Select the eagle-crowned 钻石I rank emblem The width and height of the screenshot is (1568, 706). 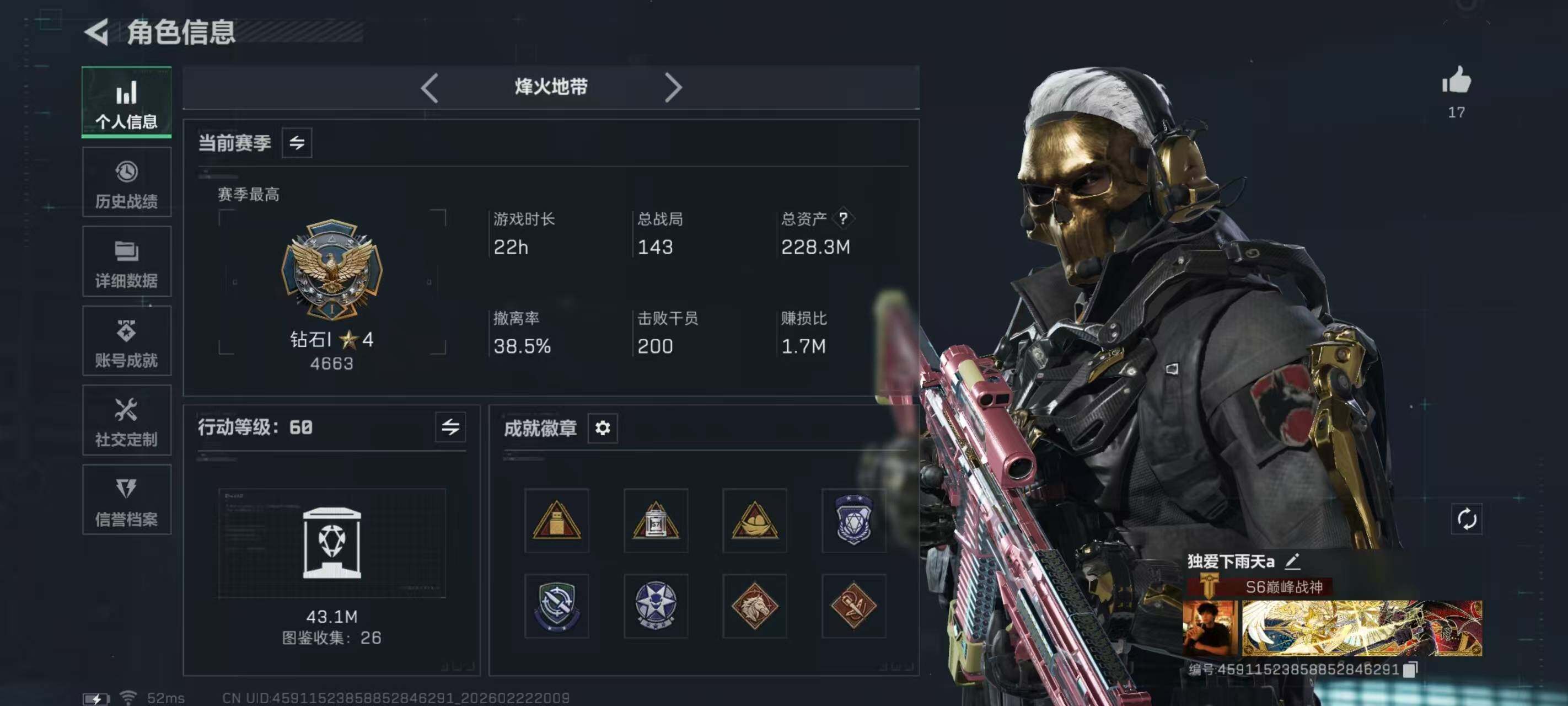332,269
